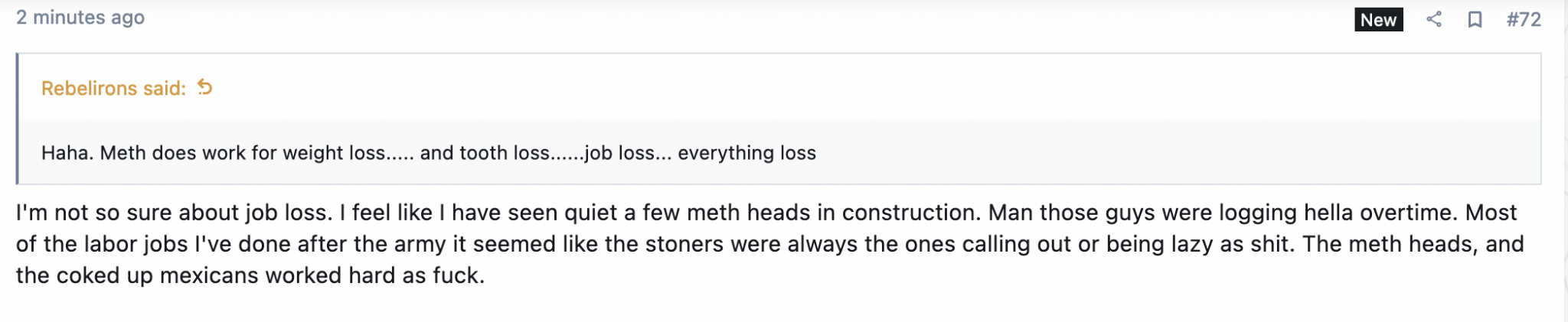Image resolution: width=1568 pixels, height=322 pixels.
Task: Click the arrow icon beside 'Rebelirons said:'
Action: click(x=204, y=87)
